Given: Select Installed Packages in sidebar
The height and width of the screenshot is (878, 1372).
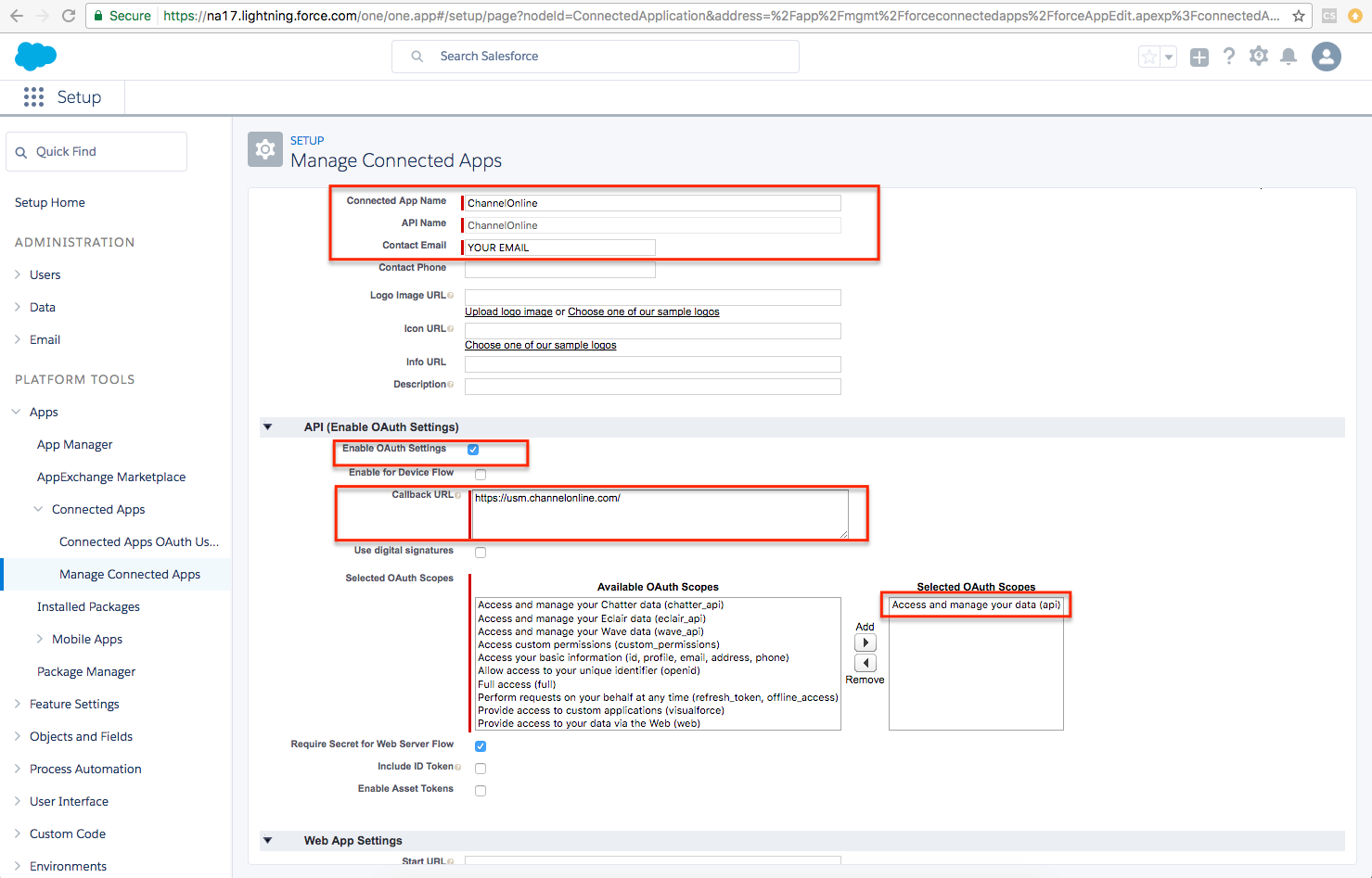Looking at the screenshot, I should (x=88, y=607).
